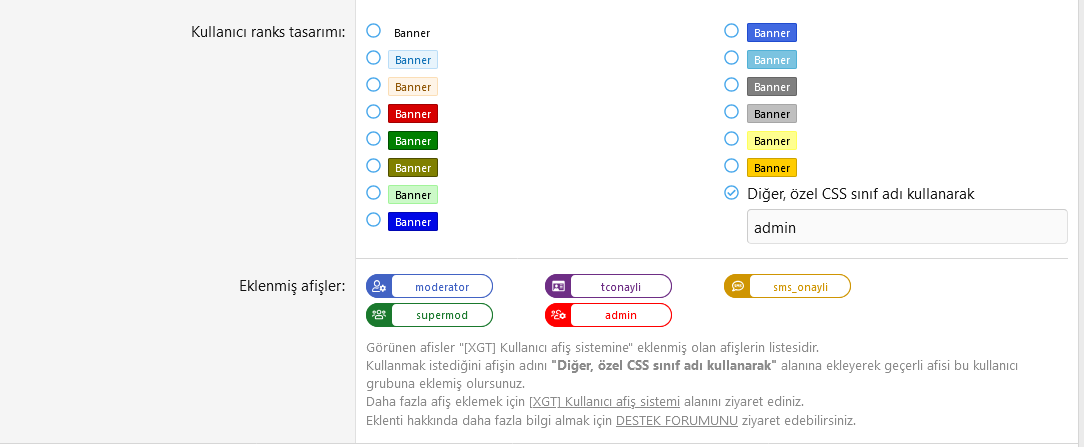Click the sms_onayli speech bubble icon
1084x447 pixels.
737,287
